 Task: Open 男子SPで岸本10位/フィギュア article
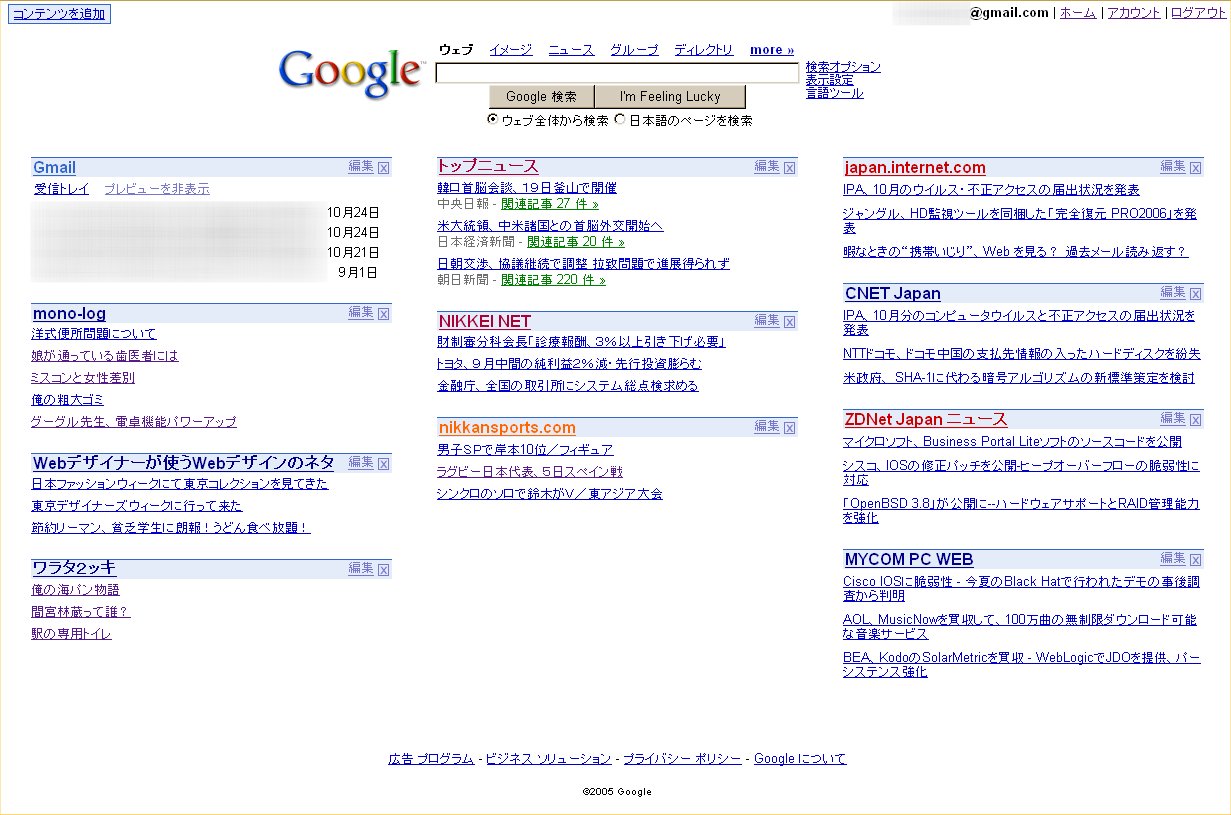pos(525,450)
